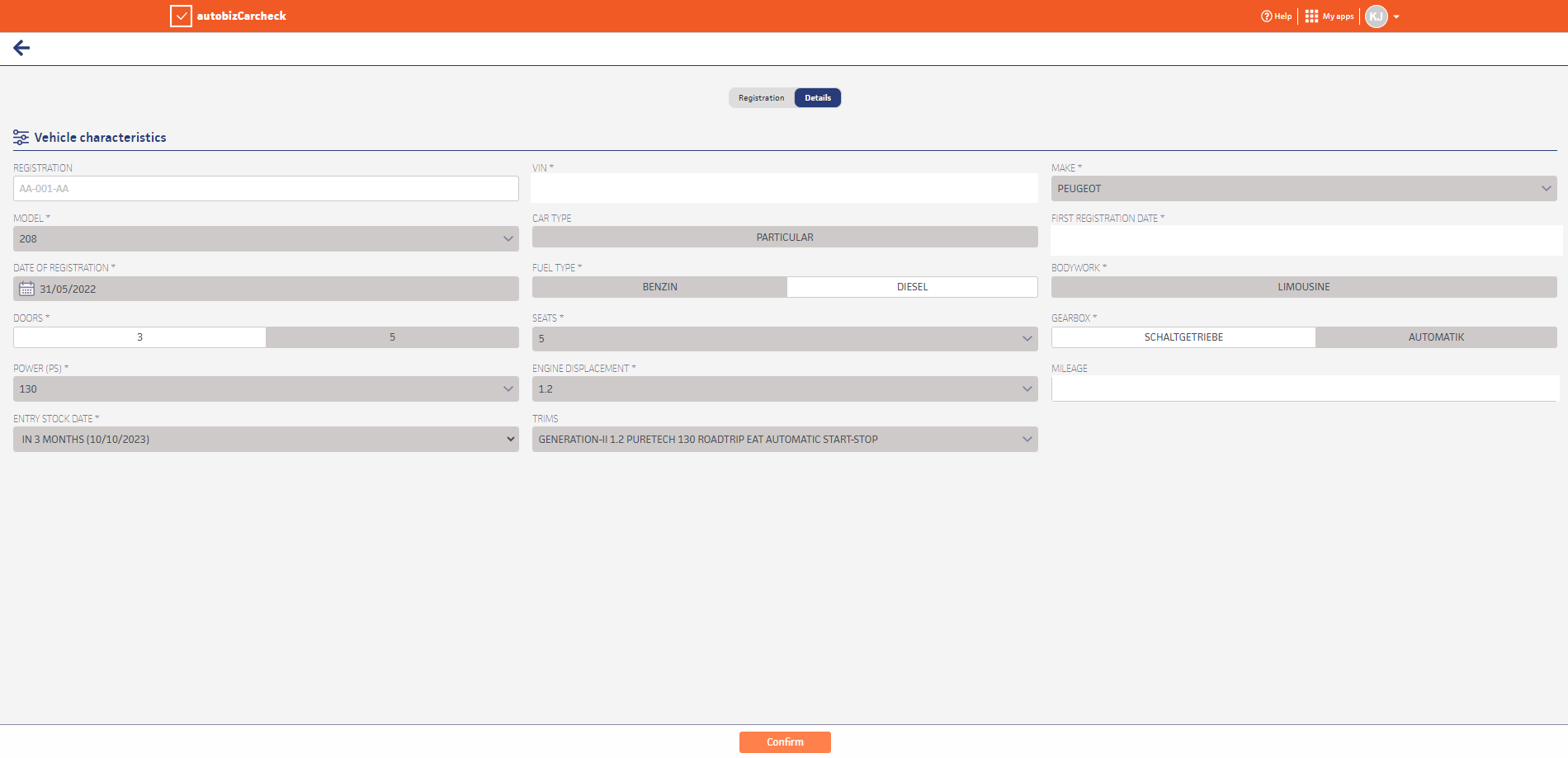Open the Seats dropdown

tap(785, 339)
